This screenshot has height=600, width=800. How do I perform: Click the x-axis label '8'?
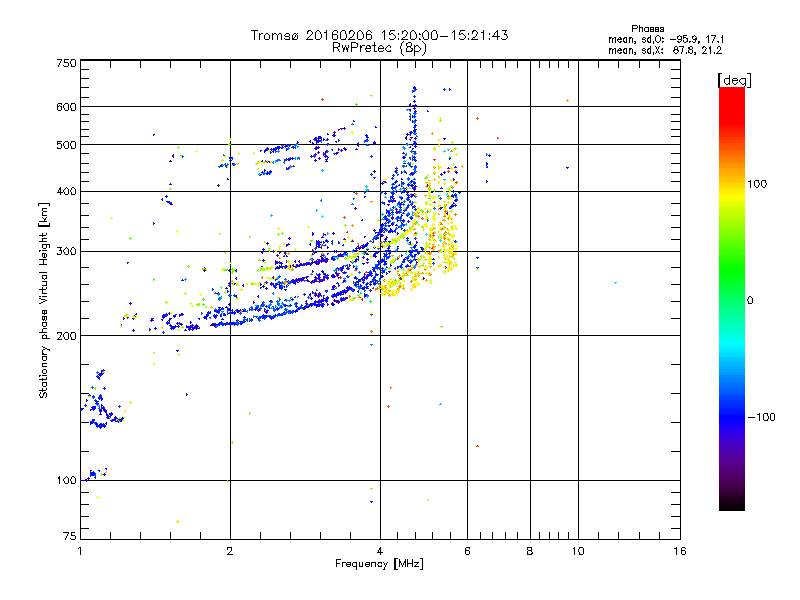click(530, 551)
